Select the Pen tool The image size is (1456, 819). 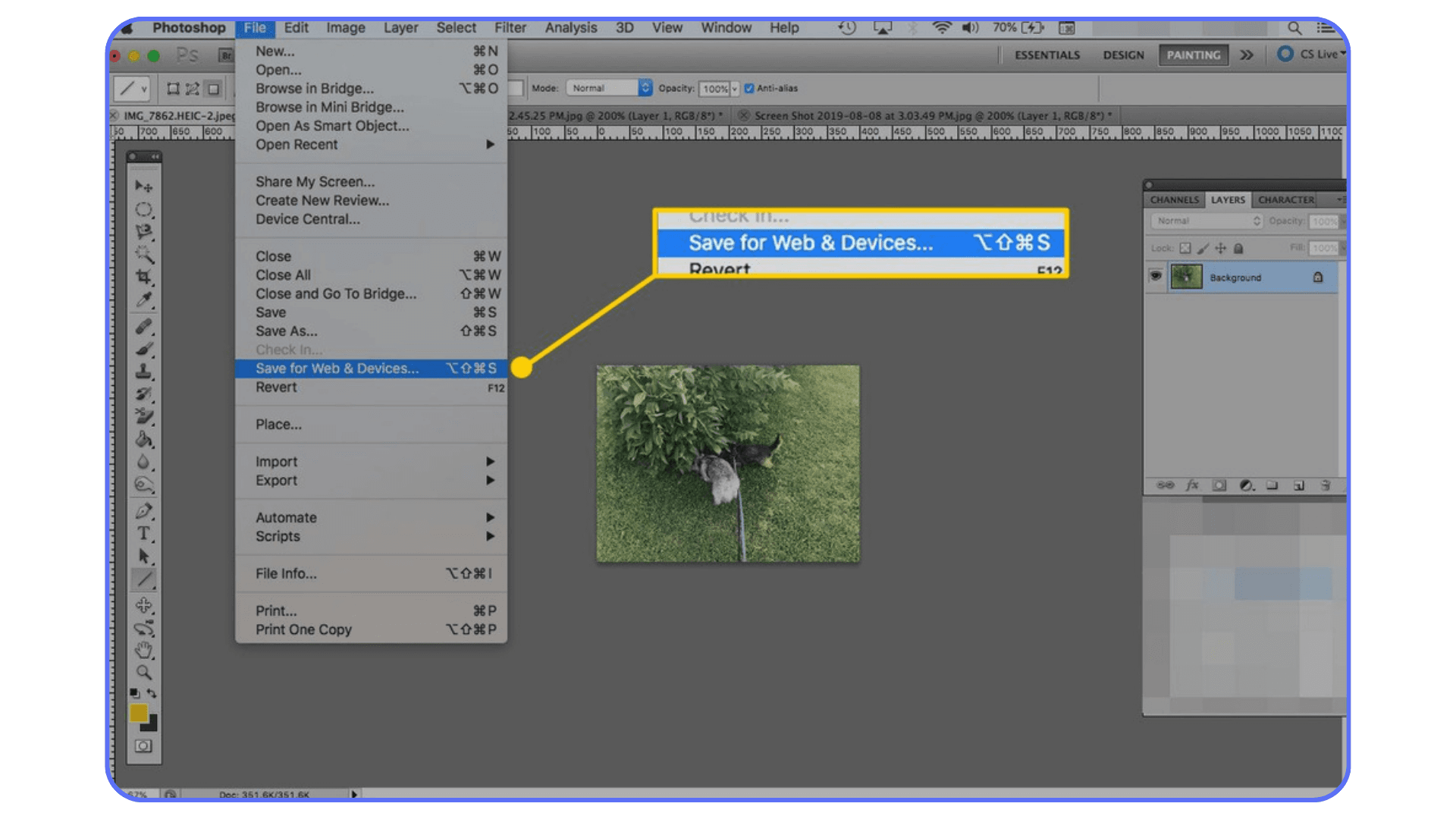coord(144,511)
